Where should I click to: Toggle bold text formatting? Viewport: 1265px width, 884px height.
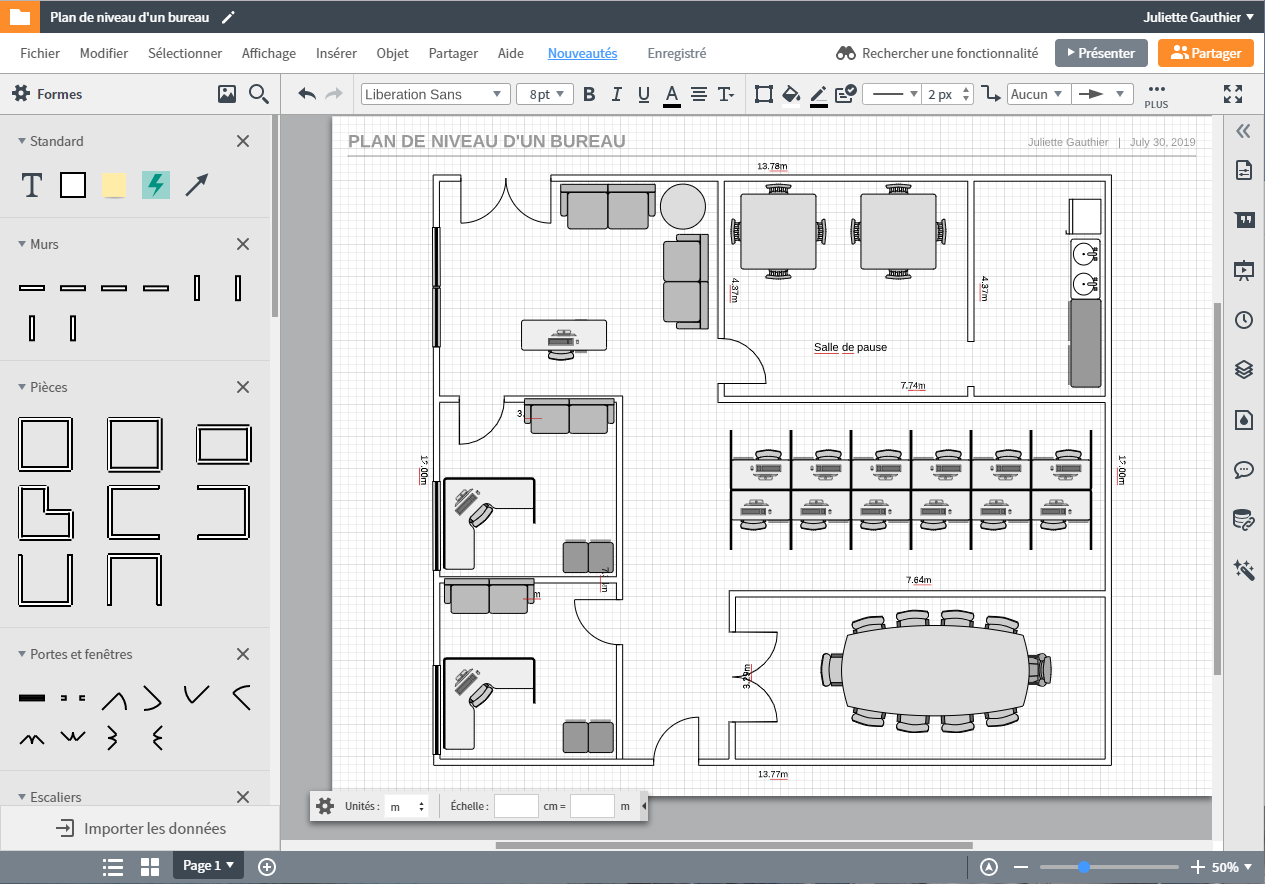point(589,94)
